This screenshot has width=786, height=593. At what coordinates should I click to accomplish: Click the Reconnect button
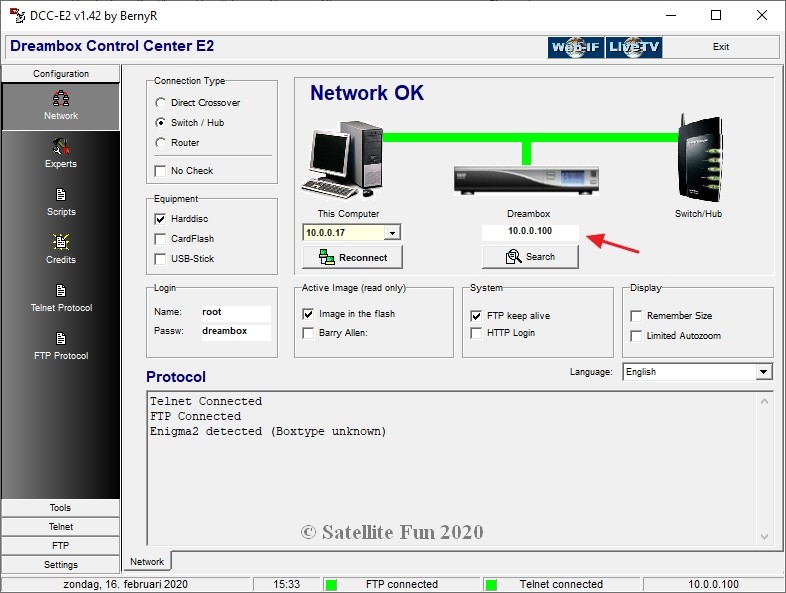coord(352,258)
